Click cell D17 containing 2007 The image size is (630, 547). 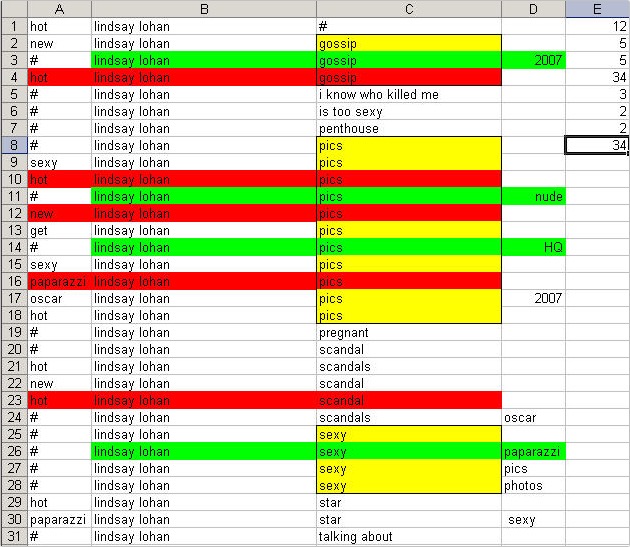(x=533, y=298)
